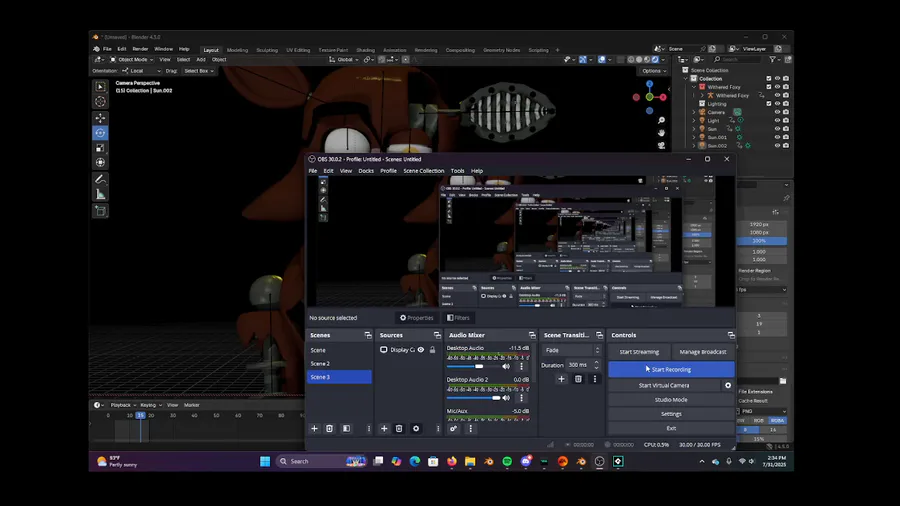The image size is (900, 506).
Task: Remove scene transition with trash icon
Action: click(x=578, y=379)
